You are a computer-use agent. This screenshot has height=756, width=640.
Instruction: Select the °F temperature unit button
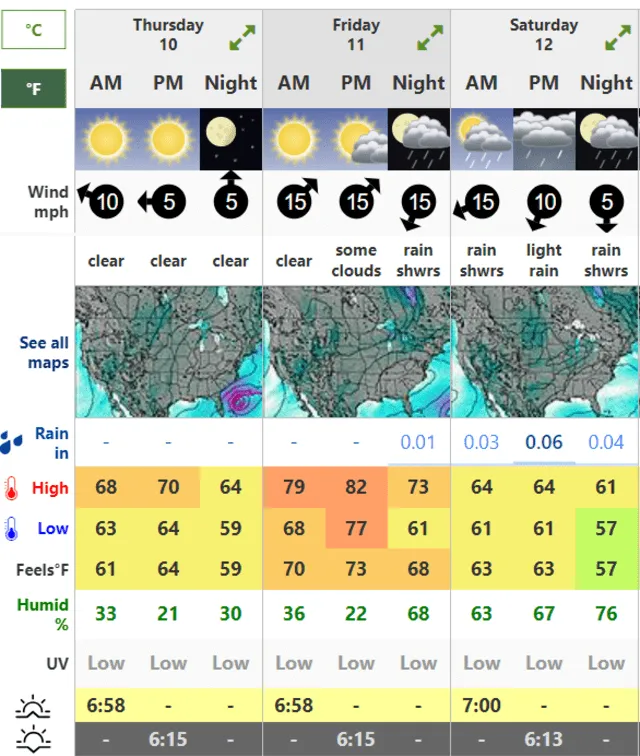pyautogui.click(x=34, y=89)
